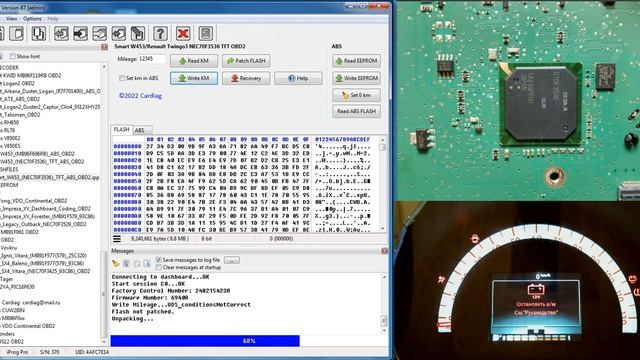
Task: Select the VDO Continental OBD2 script
Action: [x=28, y=326]
